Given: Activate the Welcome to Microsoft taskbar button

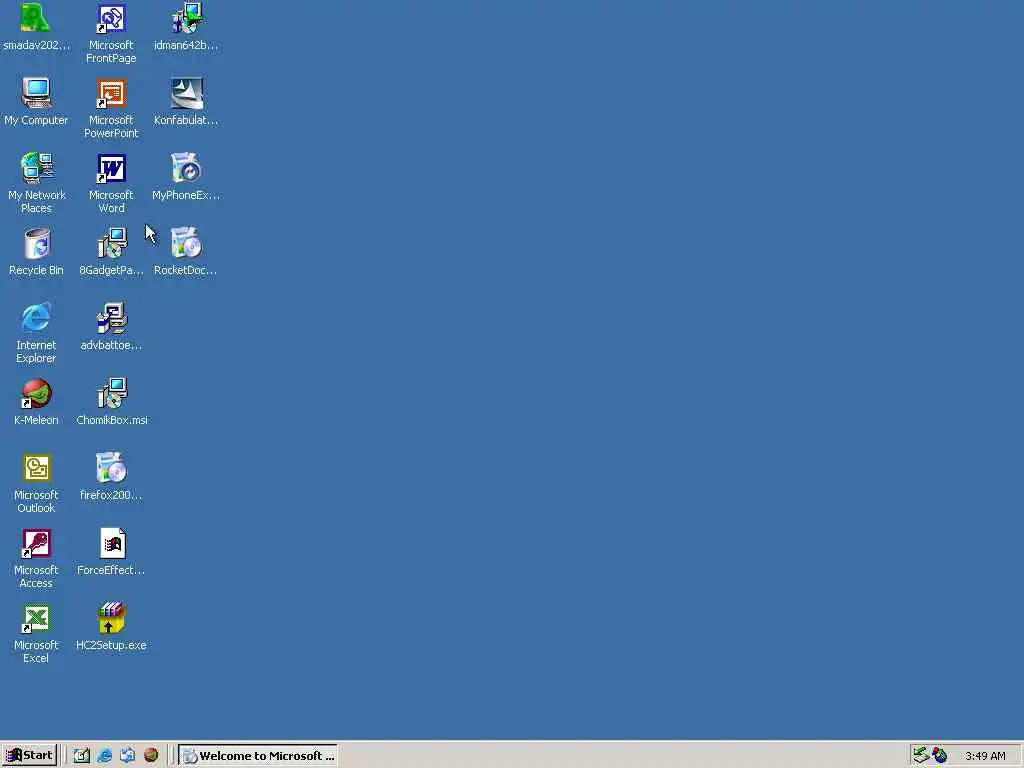Looking at the screenshot, I should [258, 756].
